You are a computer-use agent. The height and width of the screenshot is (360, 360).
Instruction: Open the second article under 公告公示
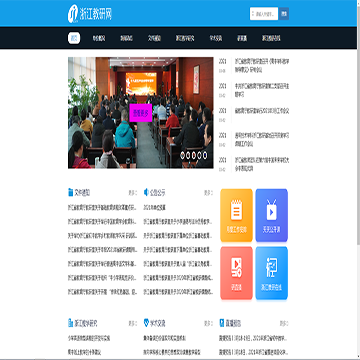pyautogui.click(x=178, y=221)
